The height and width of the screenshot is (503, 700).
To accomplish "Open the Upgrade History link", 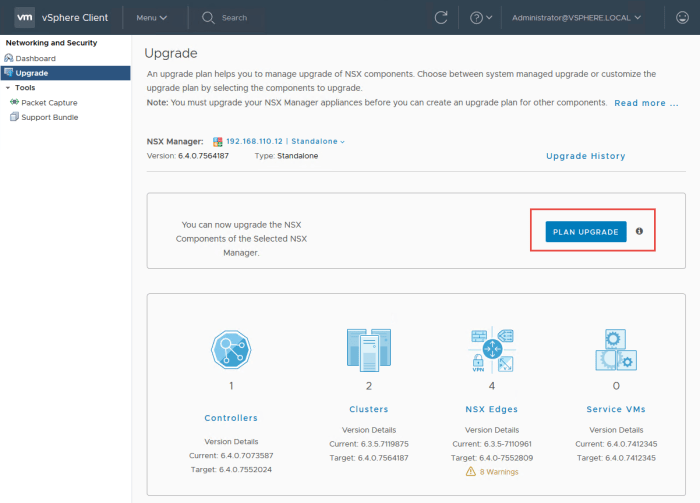I will [x=585, y=156].
